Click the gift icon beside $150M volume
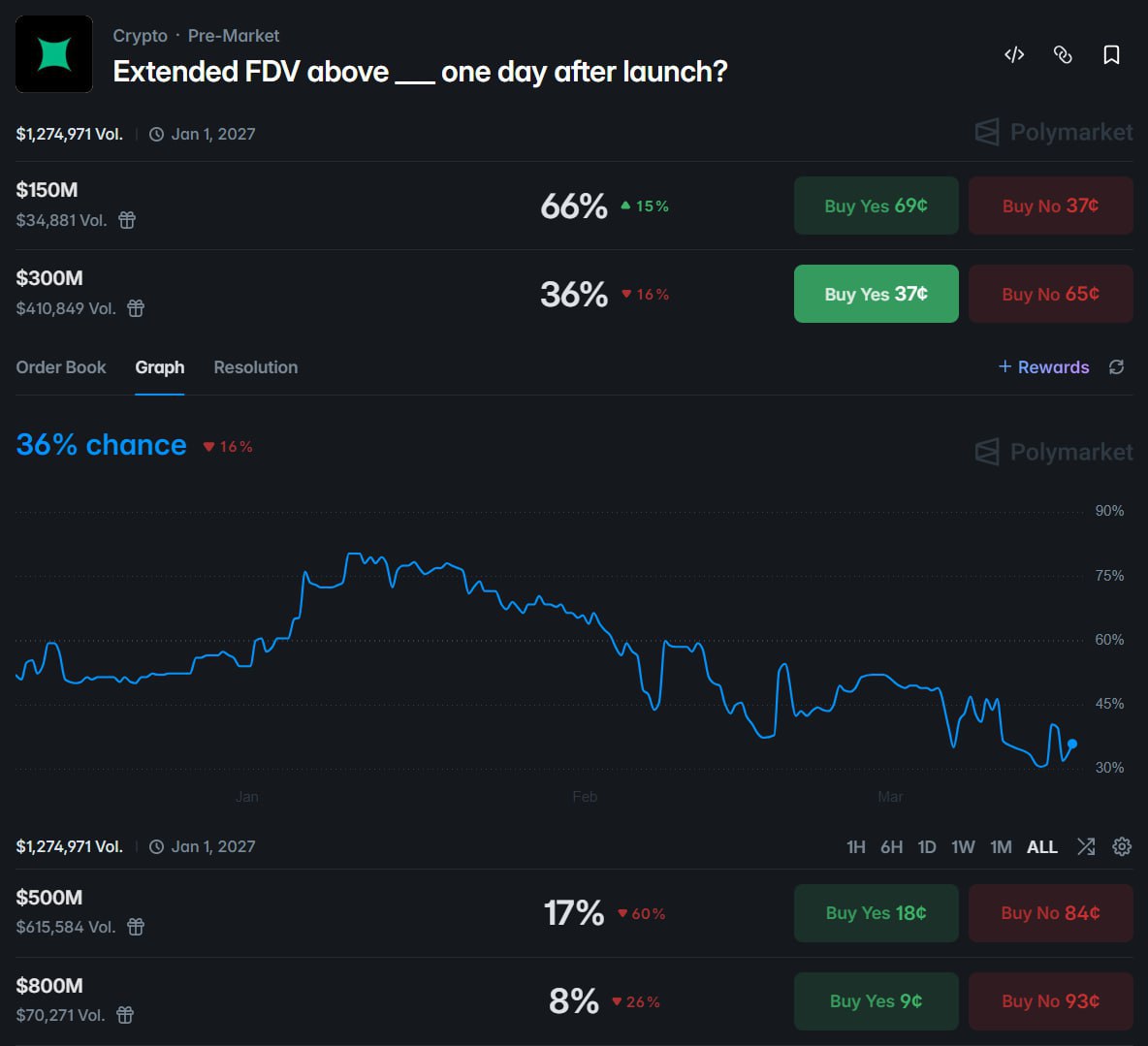The height and width of the screenshot is (1046, 1148). pyautogui.click(x=127, y=220)
